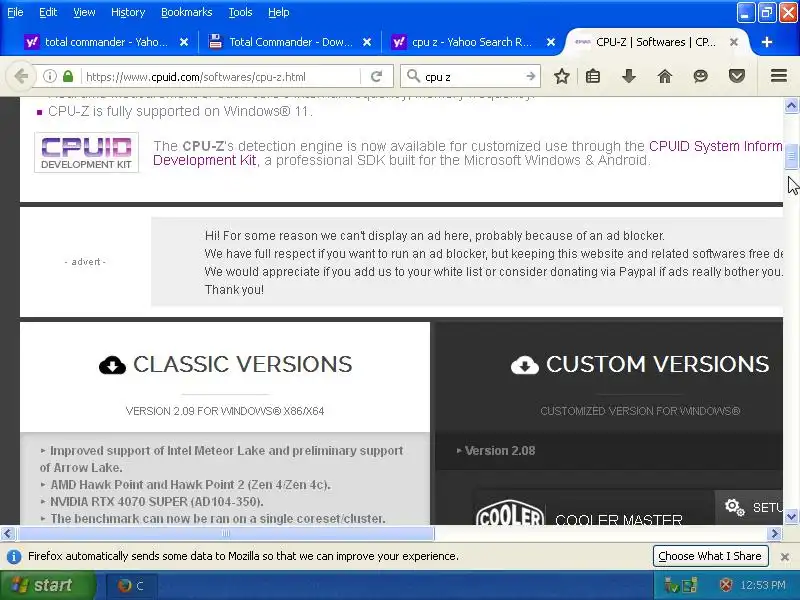The width and height of the screenshot is (800, 600).
Task: Click 'CUSTOM VERSIONS' heading
Action: [657, 365]
